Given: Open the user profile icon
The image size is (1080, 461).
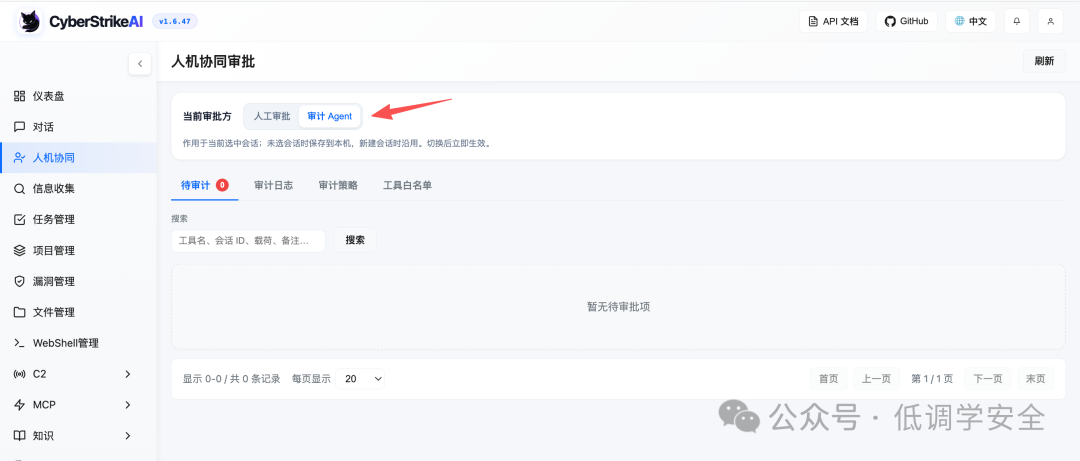Looking at the screenshot, I should pyautogui.click(x=1050, y=21).
